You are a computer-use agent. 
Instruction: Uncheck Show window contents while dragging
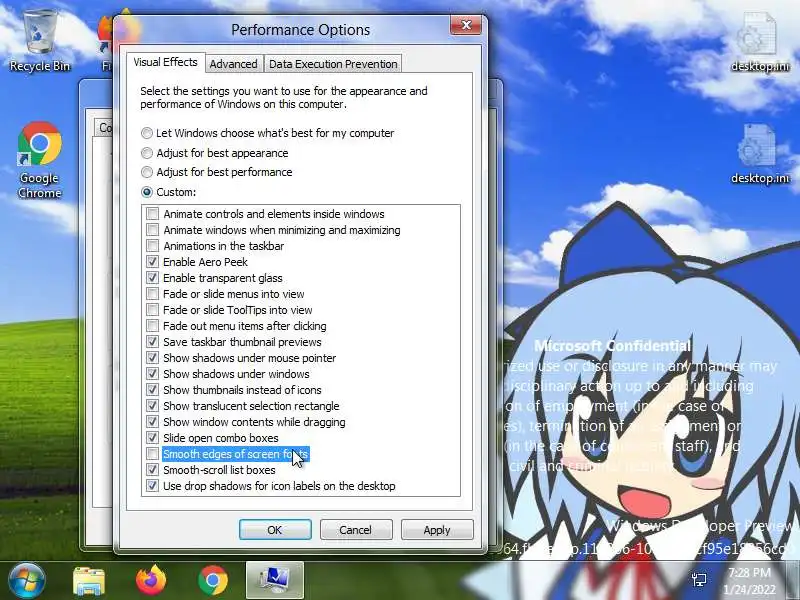click(x=153, y=421)
